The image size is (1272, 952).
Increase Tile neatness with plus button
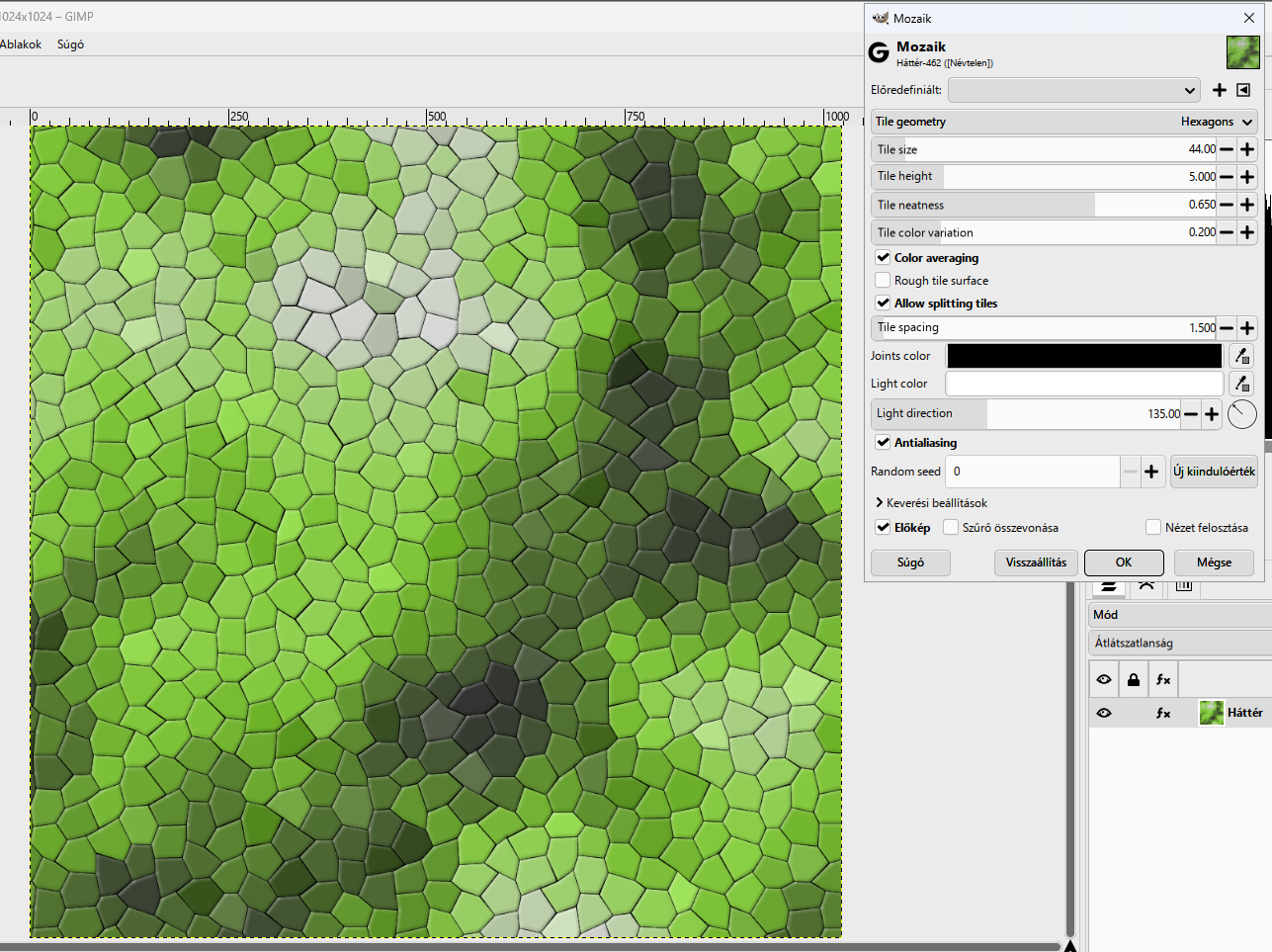click(x=1247, y=205)
